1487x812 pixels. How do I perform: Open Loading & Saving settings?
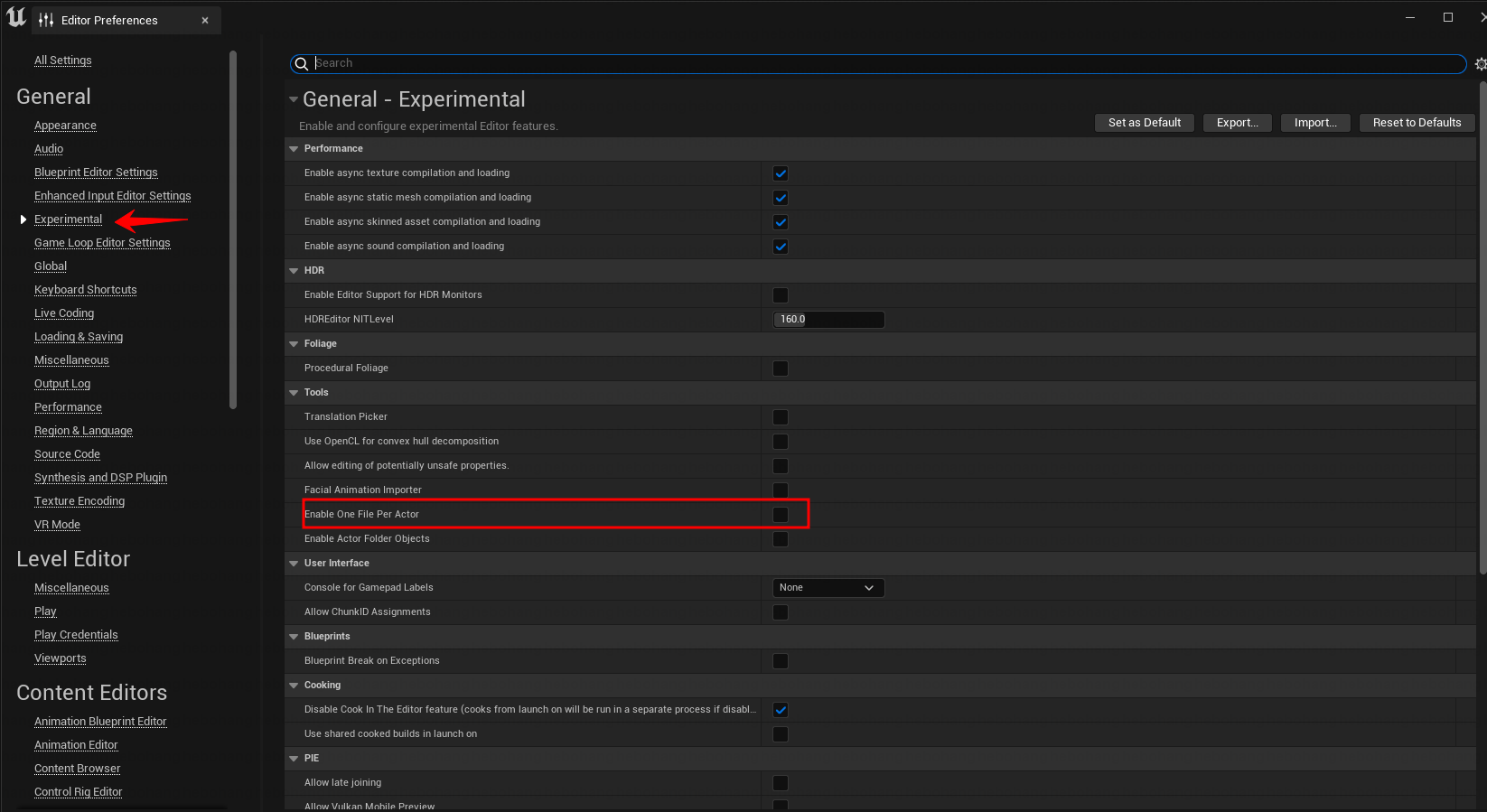click(x=79, y=337)
